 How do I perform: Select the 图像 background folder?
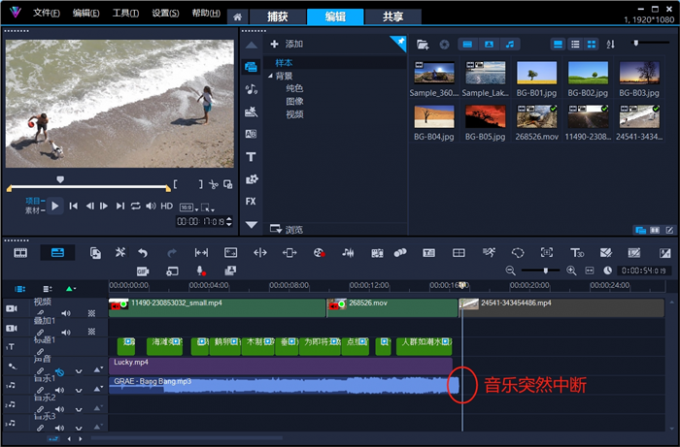(294, 101)
